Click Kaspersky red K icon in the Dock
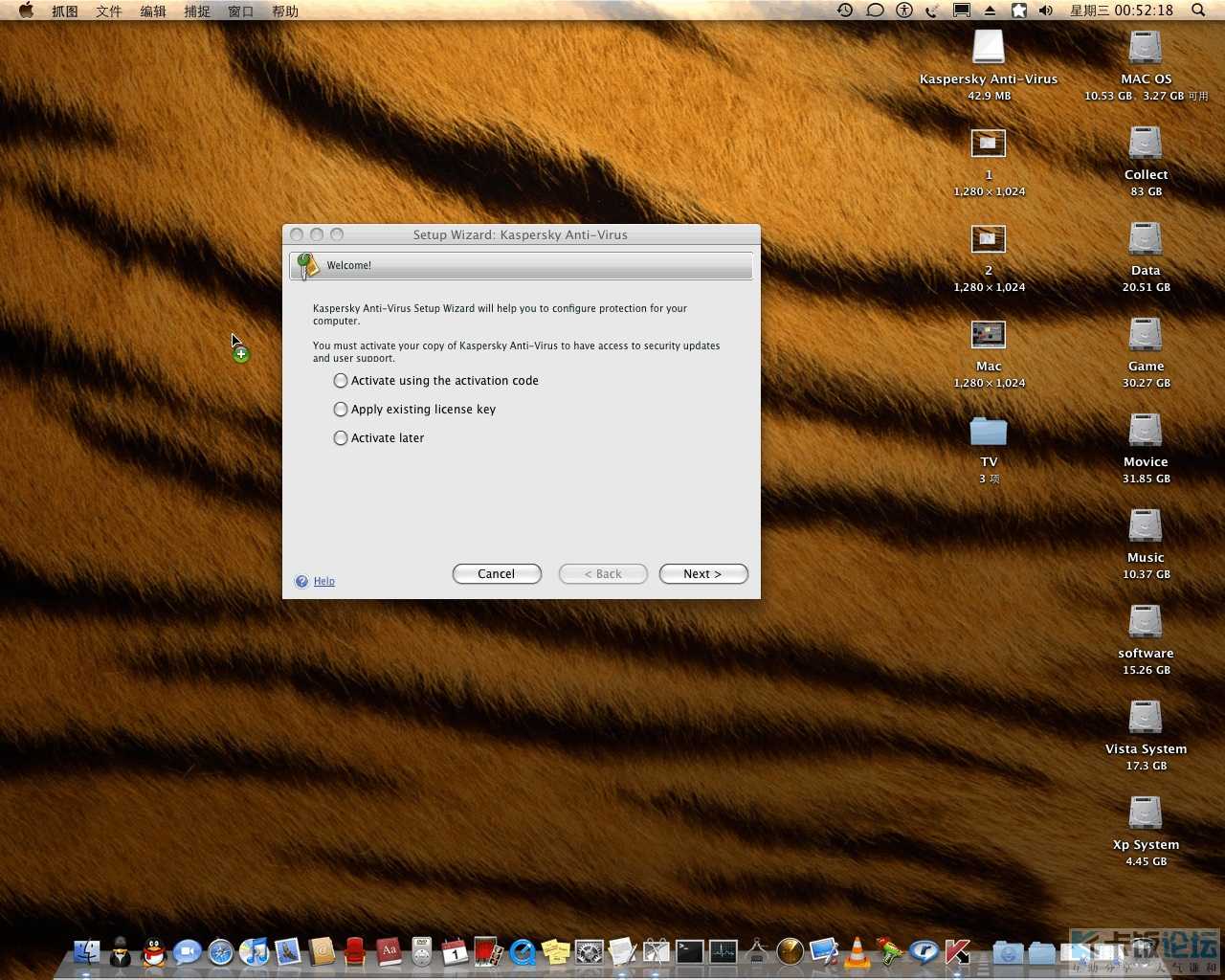This screenshot has height=980, width=1225. click(958, 951)
